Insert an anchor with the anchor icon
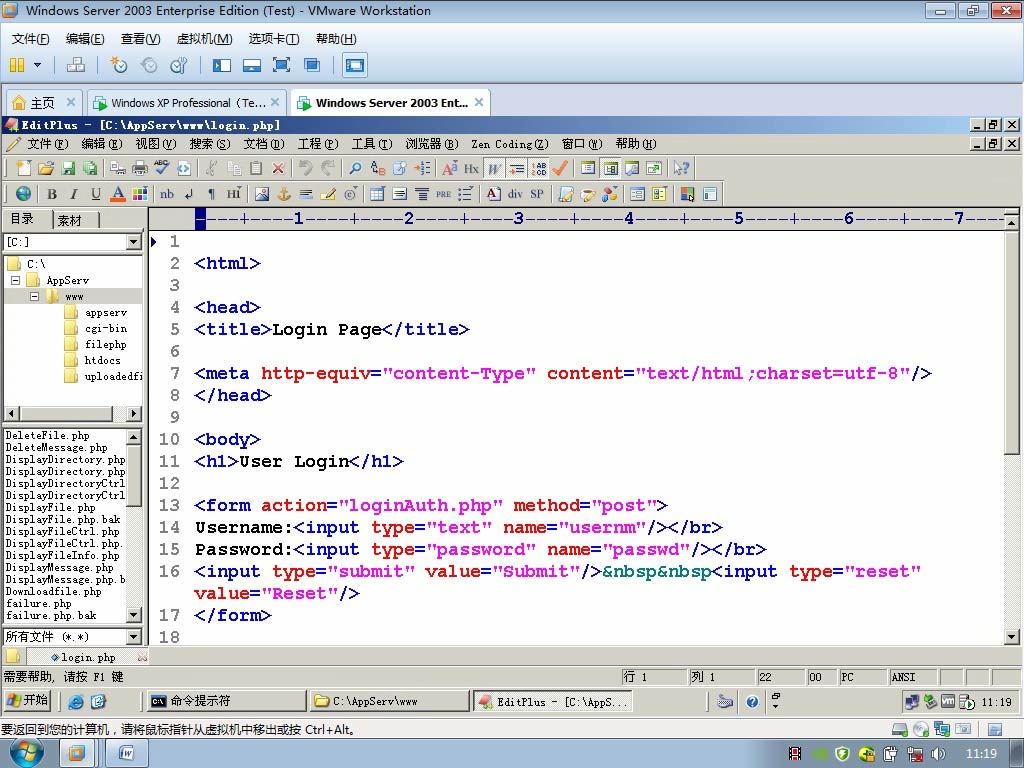 [x=284, y=194]
